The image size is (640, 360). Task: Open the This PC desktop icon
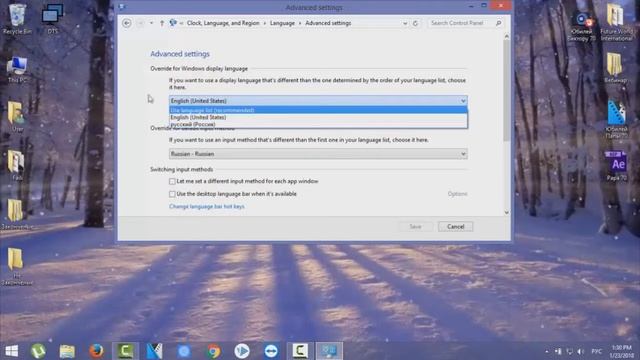[17, 69]
